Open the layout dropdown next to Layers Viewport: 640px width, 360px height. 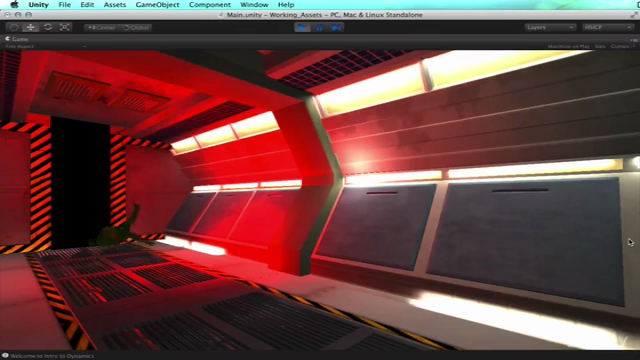click(x=608, y=27)
